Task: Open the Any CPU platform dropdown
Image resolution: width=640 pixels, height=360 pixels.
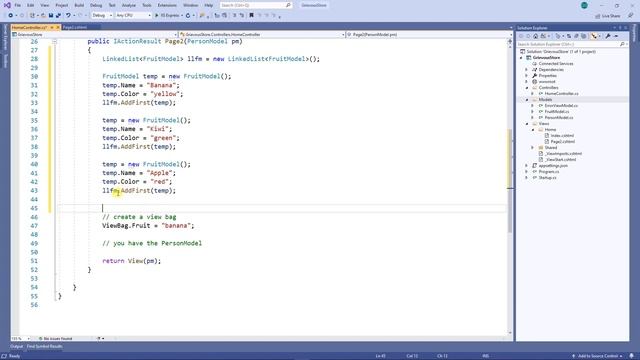Action: 133,16
